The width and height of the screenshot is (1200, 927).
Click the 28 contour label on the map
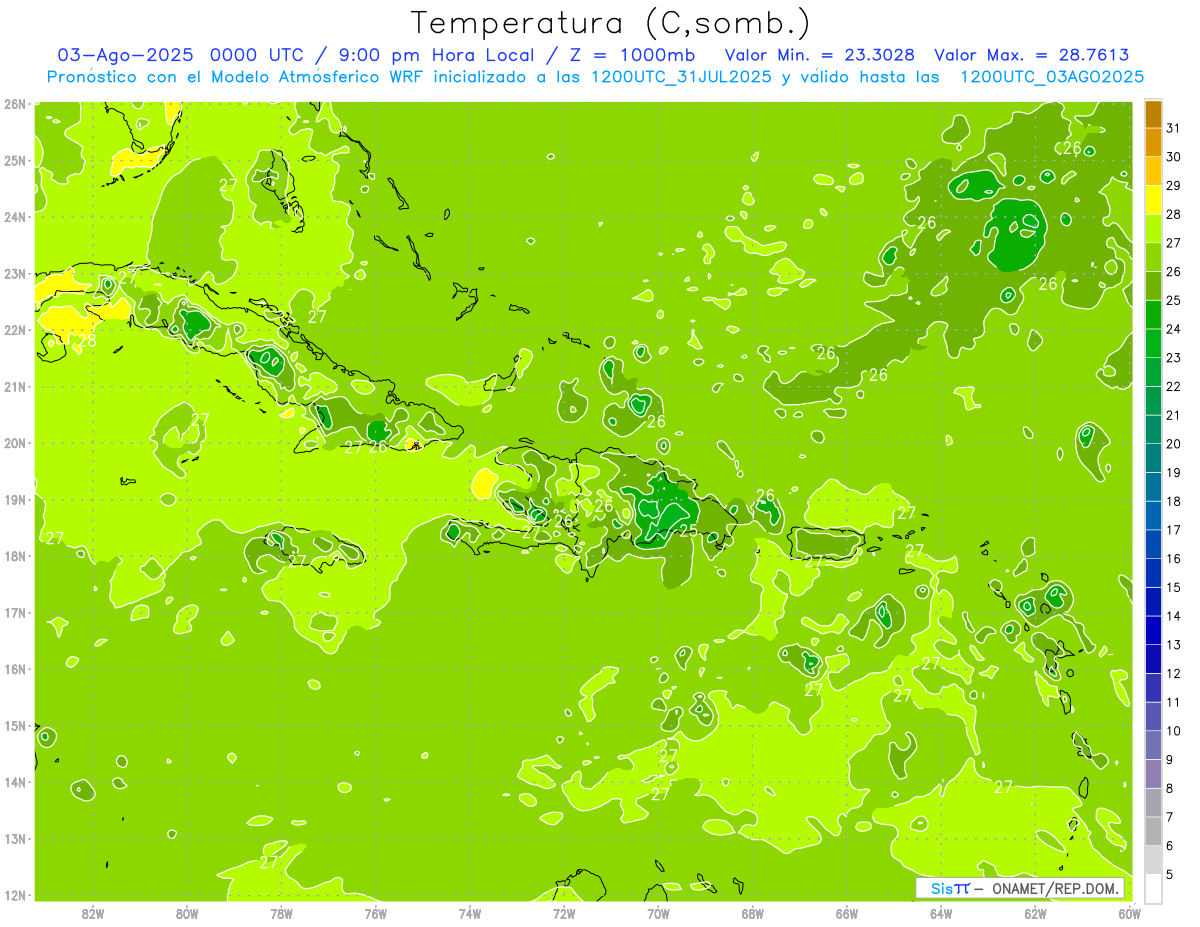[87, 341]
